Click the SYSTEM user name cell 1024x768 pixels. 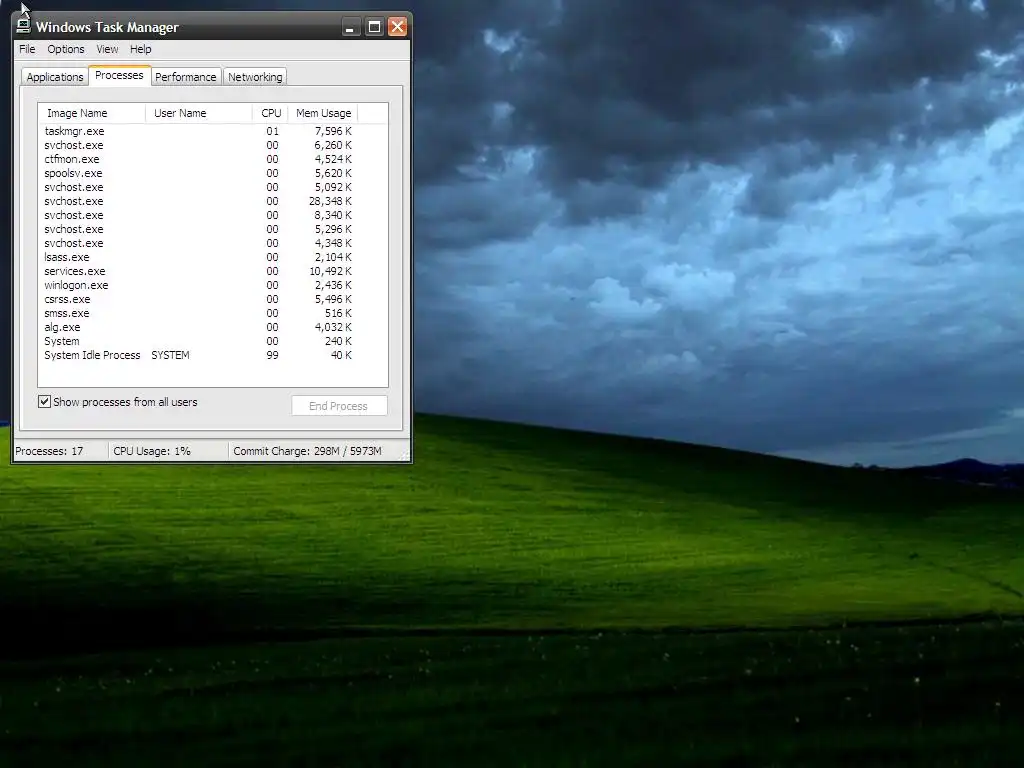[170, 355]
